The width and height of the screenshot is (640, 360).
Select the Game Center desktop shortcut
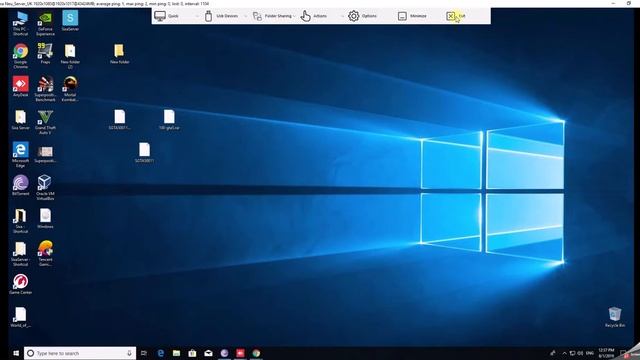[x=20, y=284]
